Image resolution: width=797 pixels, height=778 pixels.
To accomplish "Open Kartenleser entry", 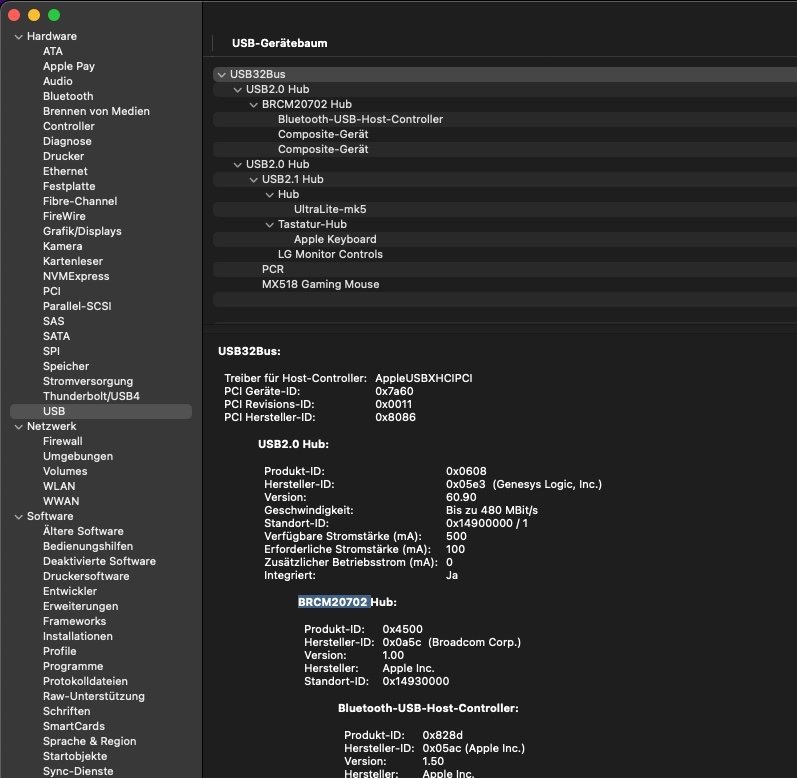I will click(73, 261).
